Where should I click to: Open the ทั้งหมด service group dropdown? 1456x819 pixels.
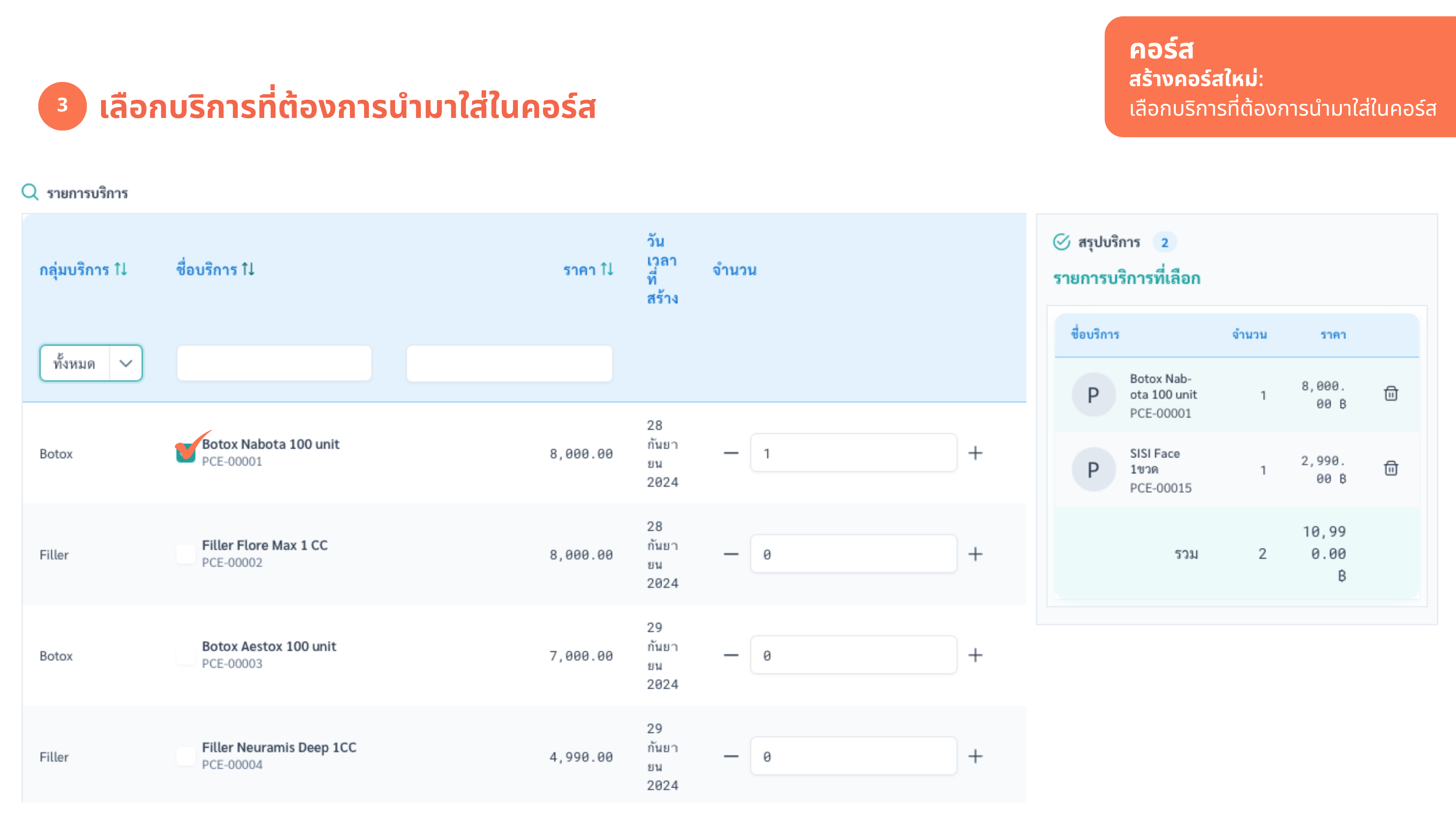pyautogui.click(x=91, y=363)
